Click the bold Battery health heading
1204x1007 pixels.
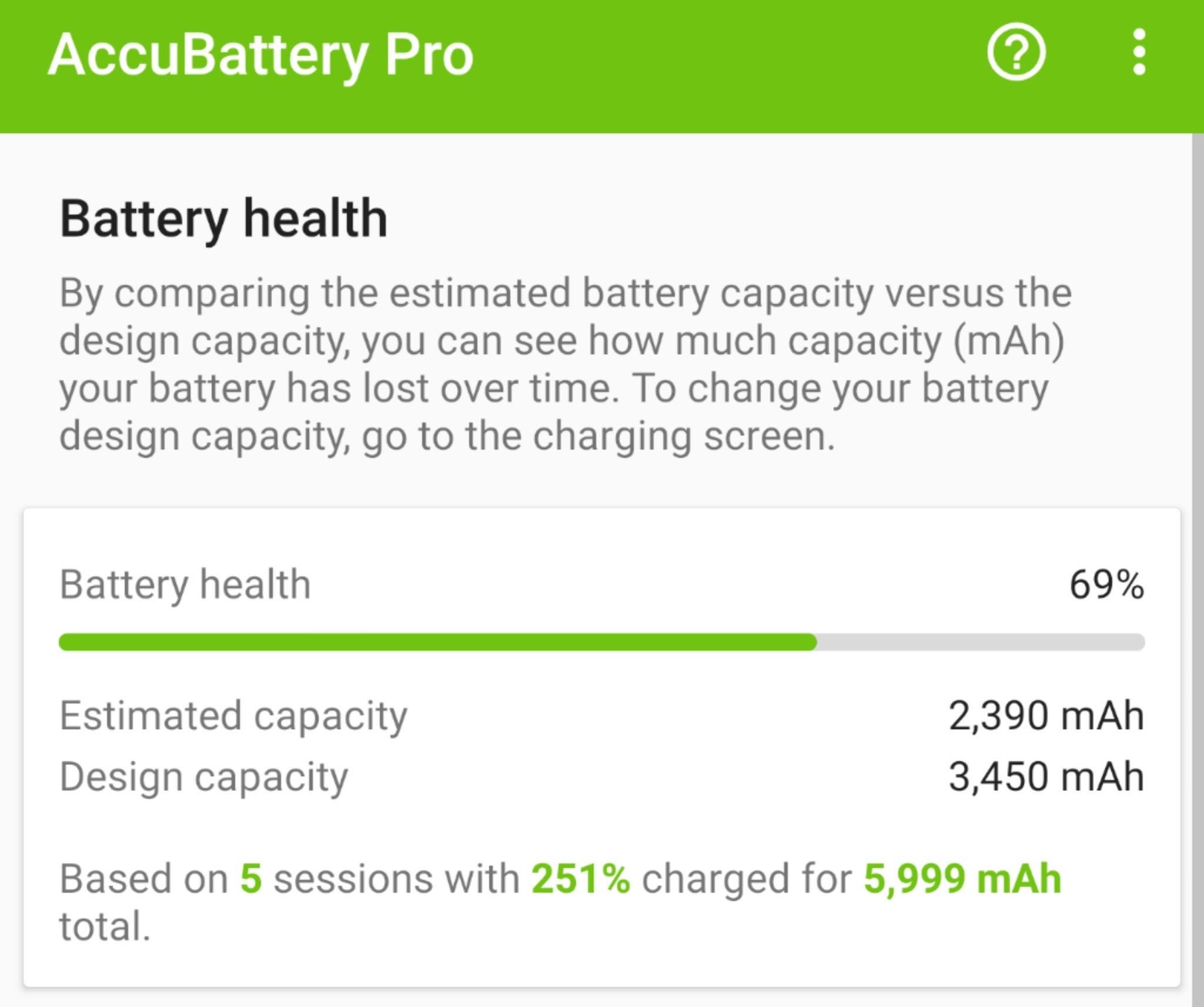click(223, 219)
